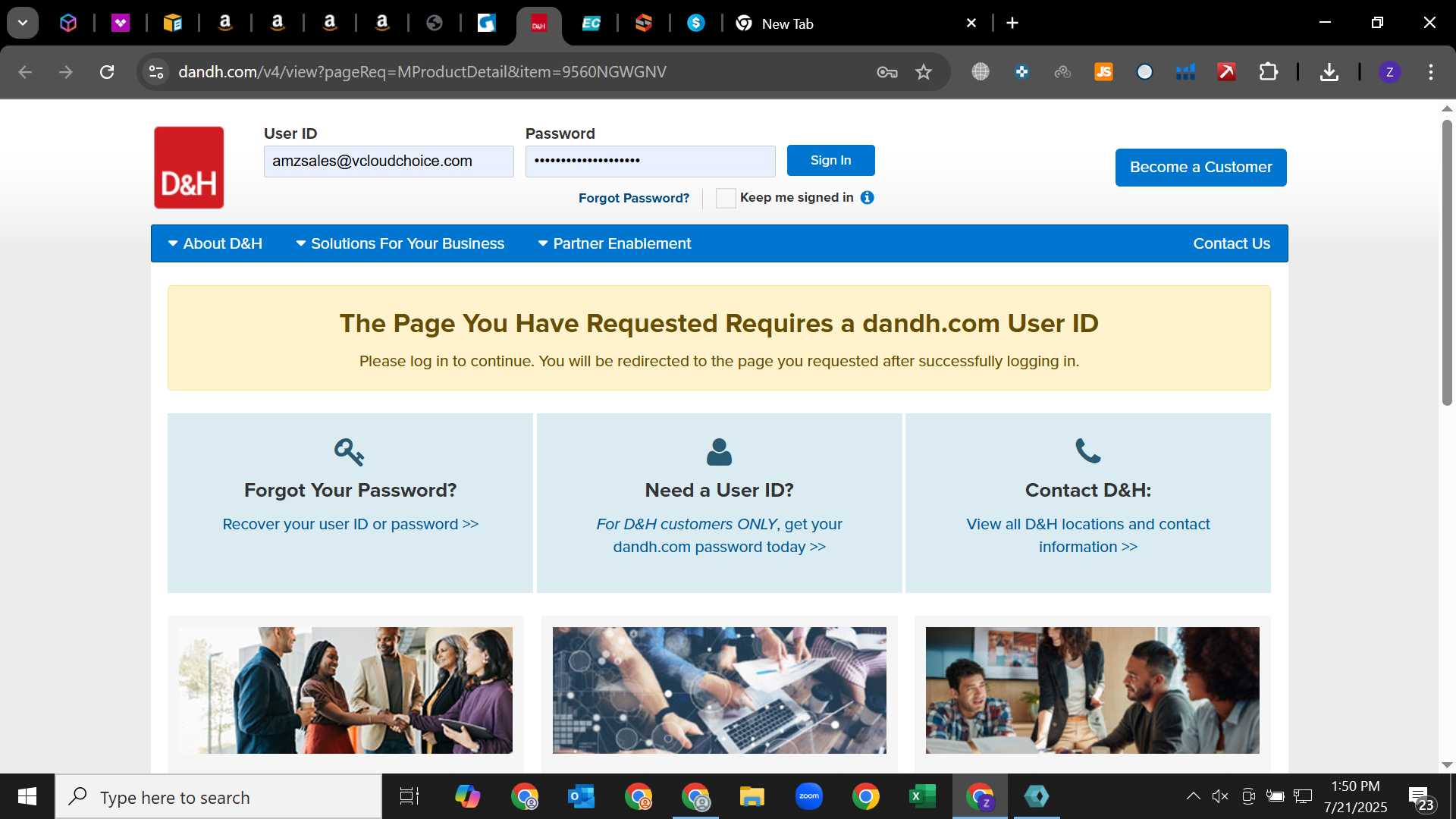Click the browser address bar URL

(x=422, y=72)
